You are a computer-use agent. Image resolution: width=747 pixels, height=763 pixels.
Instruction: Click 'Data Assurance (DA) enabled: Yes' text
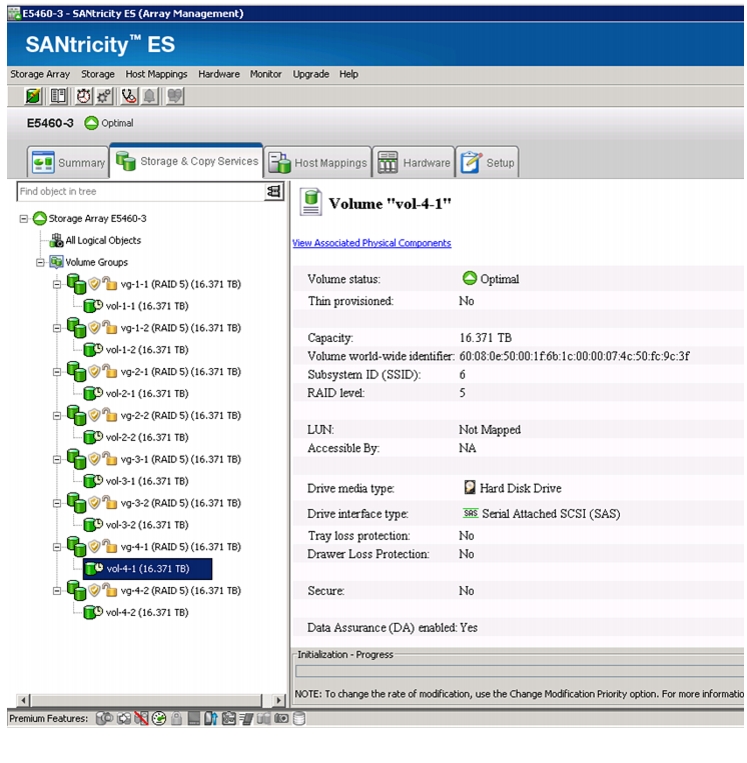[392, 627]
